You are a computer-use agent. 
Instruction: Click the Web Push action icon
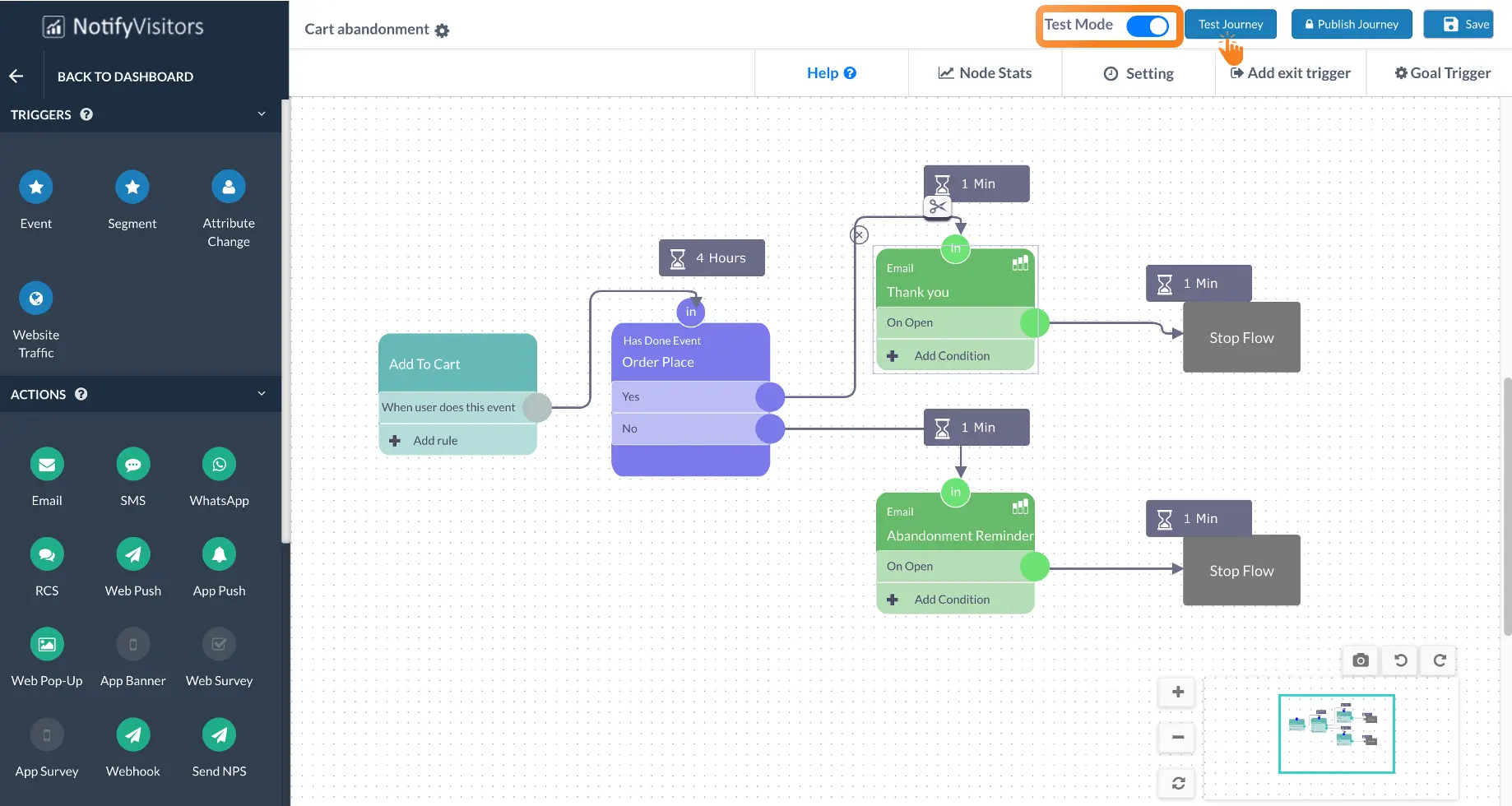133,554
